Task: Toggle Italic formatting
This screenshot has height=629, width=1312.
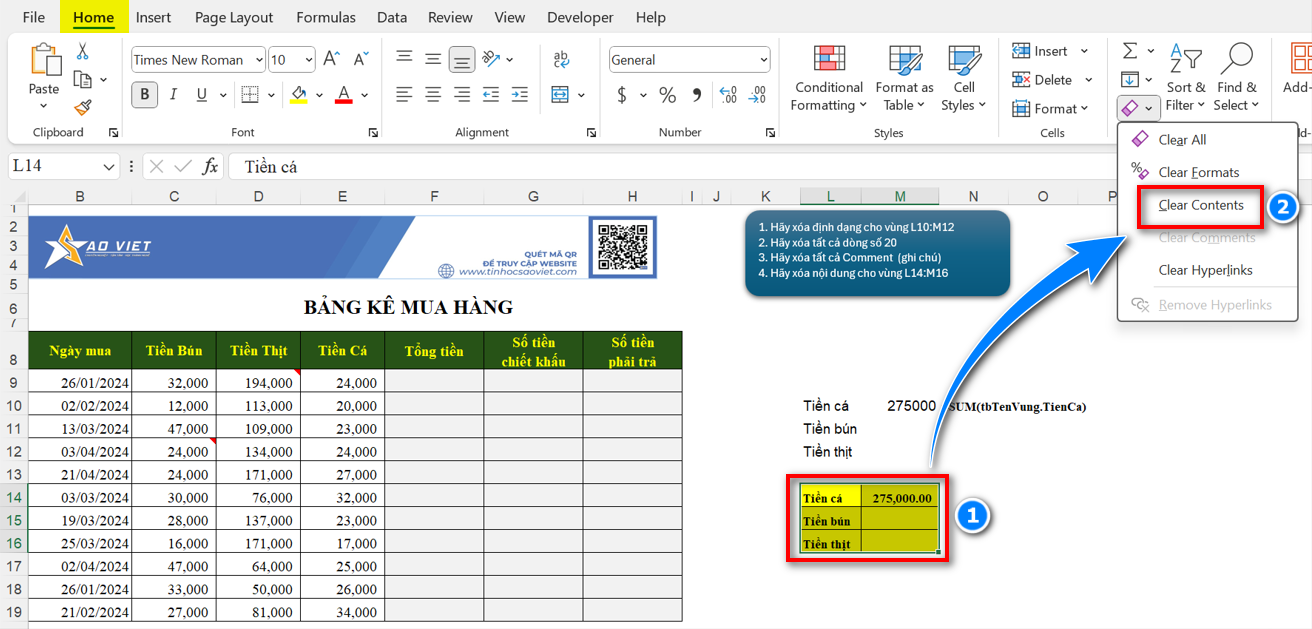Action: [x=173, y=95]
